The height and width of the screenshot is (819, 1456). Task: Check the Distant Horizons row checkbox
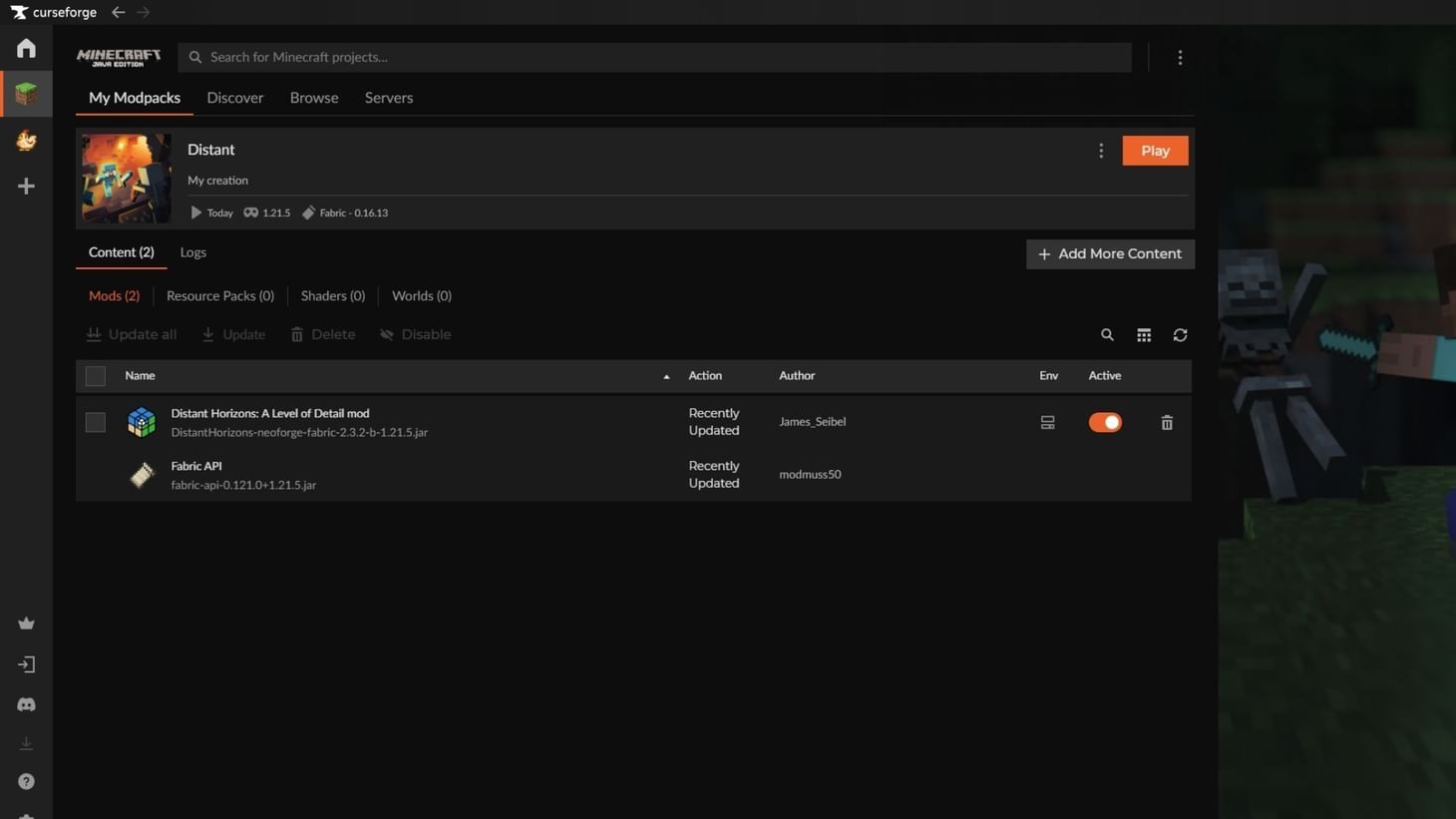coord(95,422)
